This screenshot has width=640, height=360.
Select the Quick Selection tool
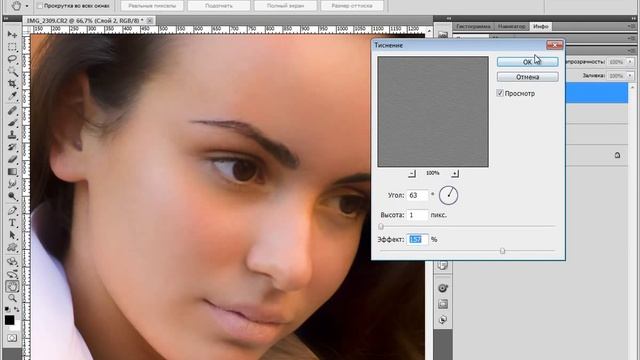click(x=12, y=71)
